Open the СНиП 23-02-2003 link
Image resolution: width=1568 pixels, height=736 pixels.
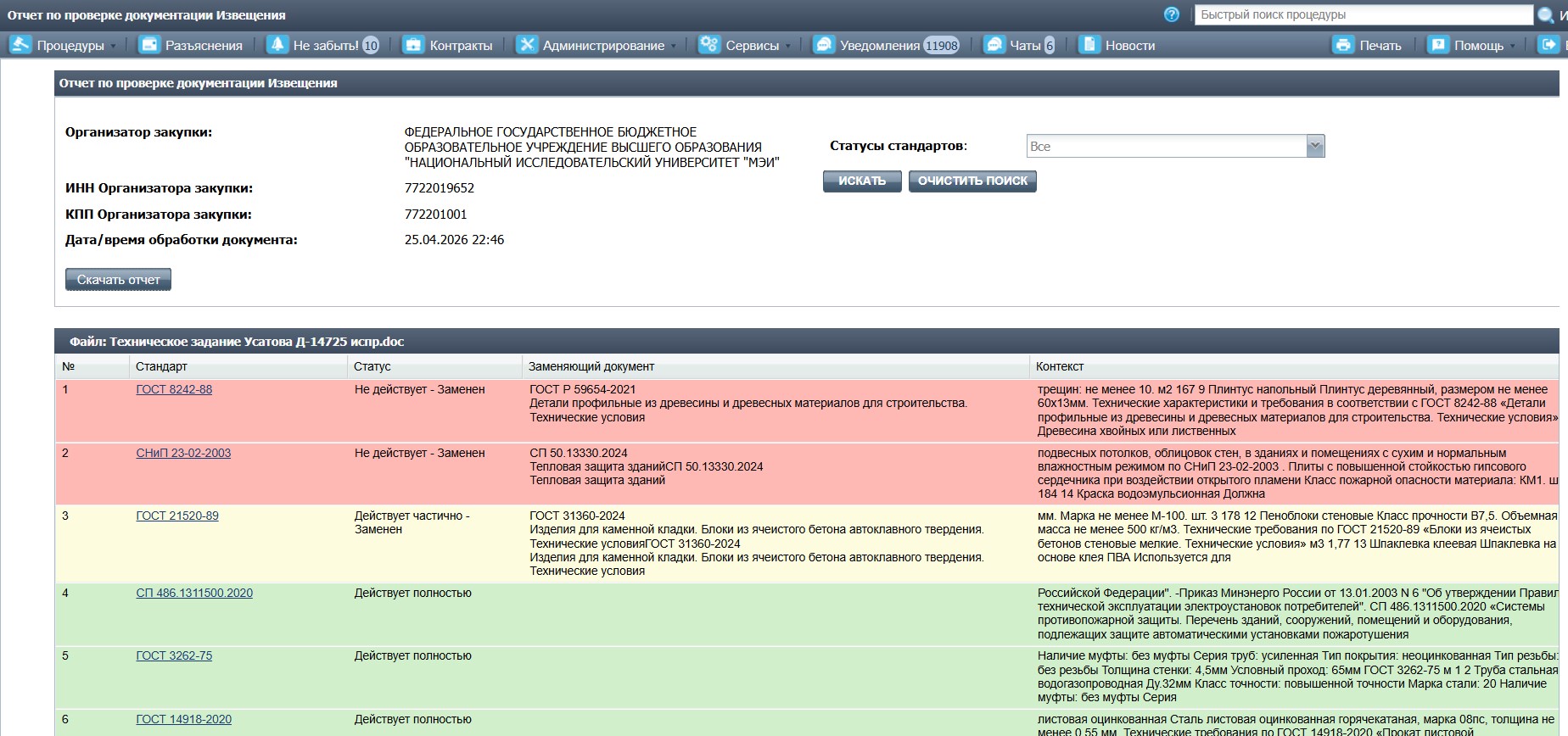(x=183, y=453)
